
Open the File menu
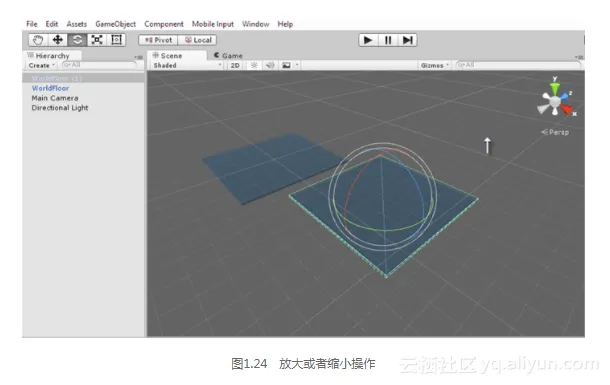click(x=32, y=24)
